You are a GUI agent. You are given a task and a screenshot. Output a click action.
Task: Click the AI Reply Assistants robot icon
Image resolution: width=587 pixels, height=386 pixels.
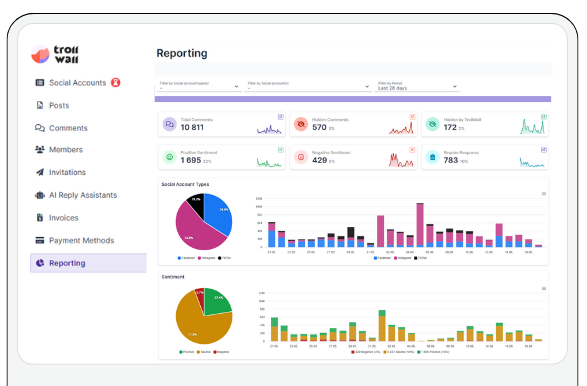pyautogui.click(x=40, y=195)
